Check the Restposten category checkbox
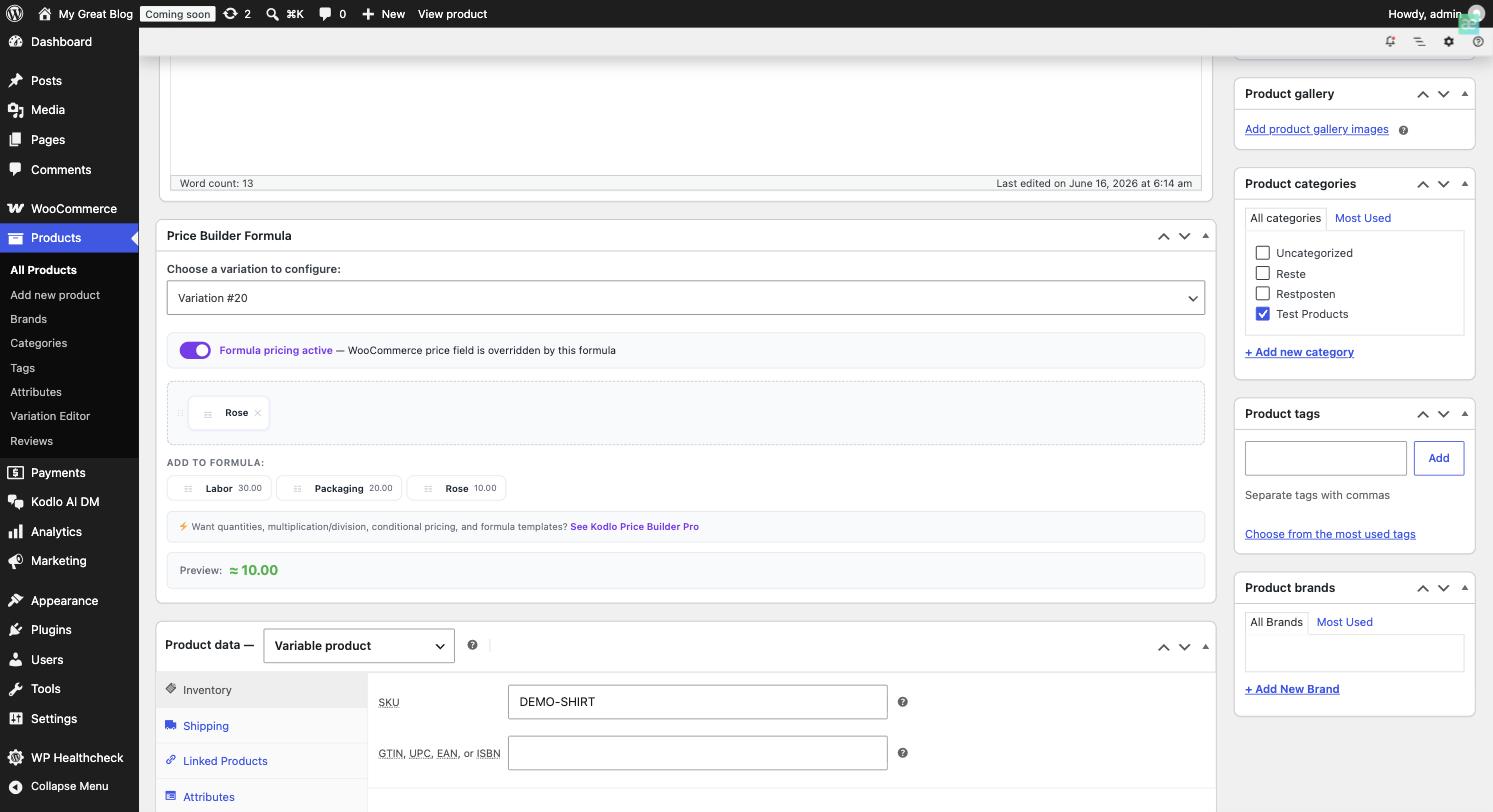 1263,293
